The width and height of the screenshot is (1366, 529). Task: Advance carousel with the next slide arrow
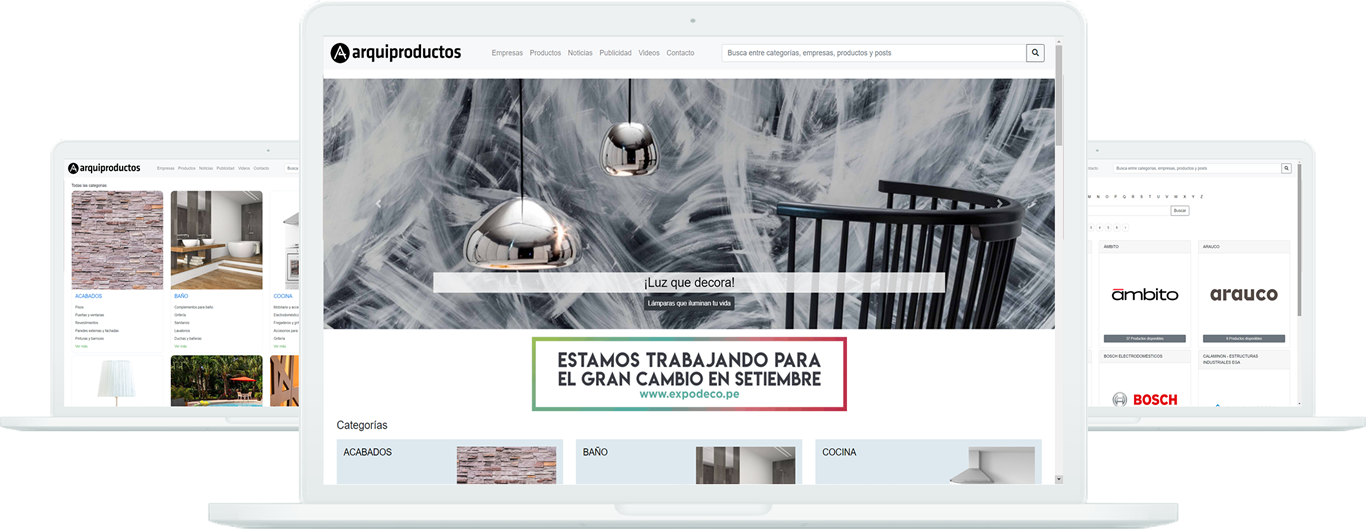(1032, 204)
